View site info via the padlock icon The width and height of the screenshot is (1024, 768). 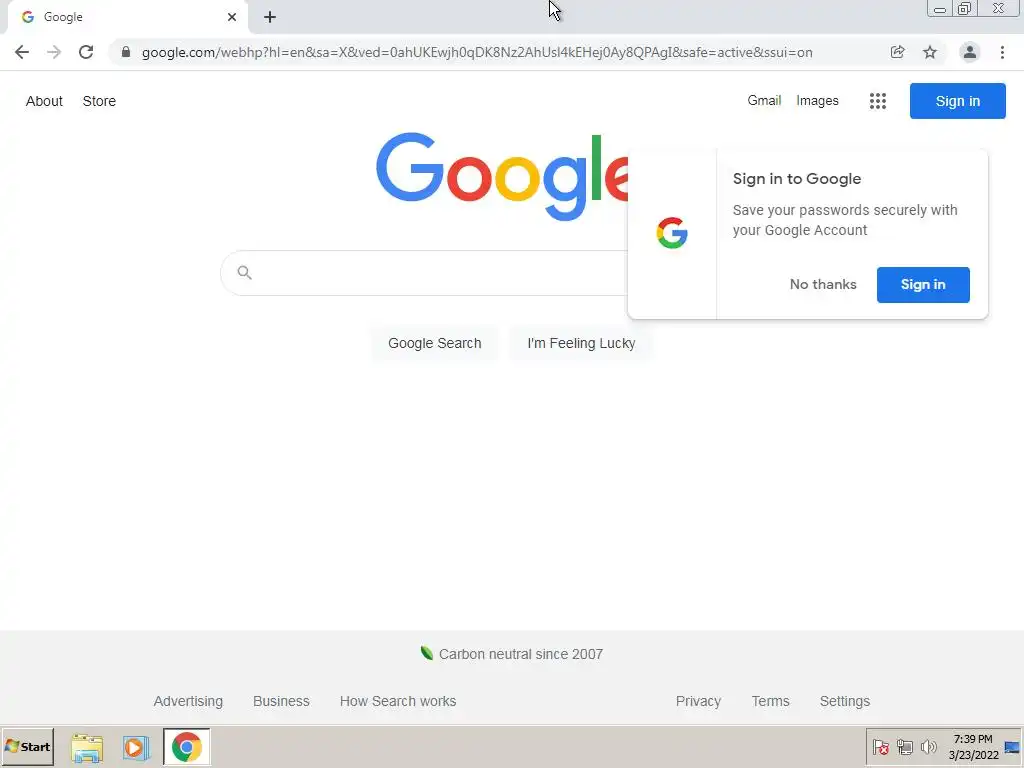126,52
